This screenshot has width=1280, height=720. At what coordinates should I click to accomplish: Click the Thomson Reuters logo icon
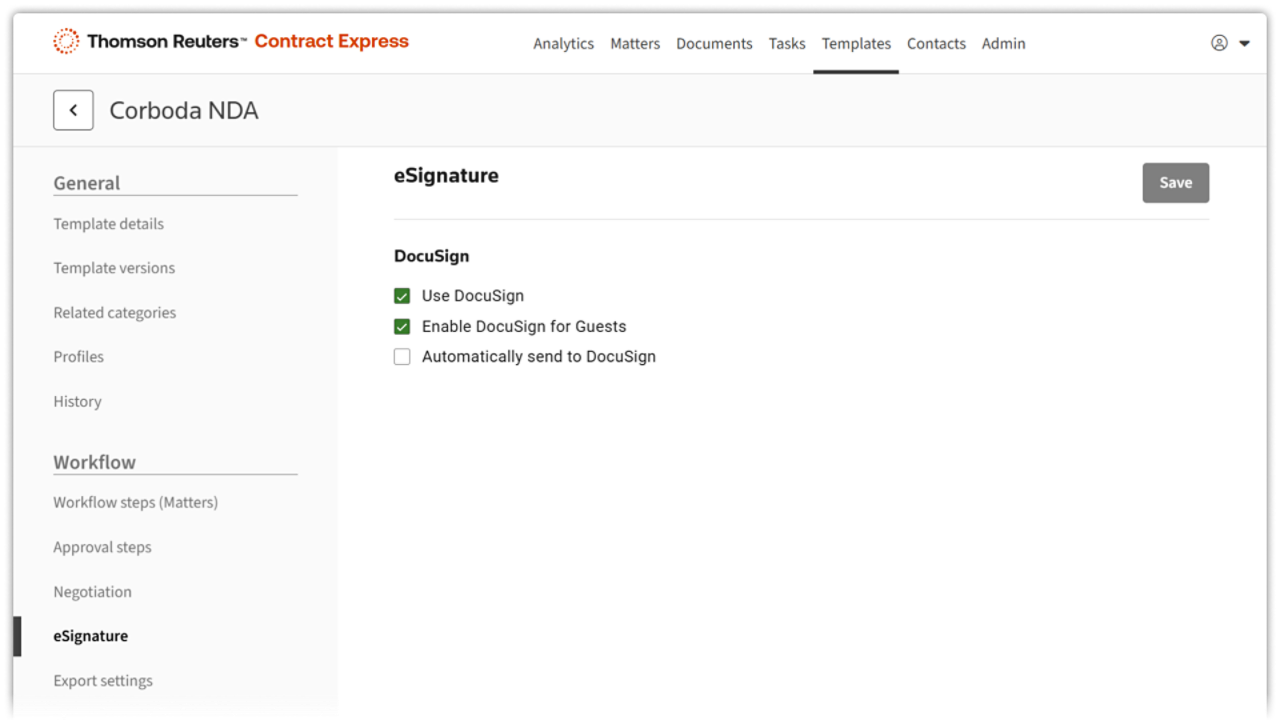click(x=66, y=42)
